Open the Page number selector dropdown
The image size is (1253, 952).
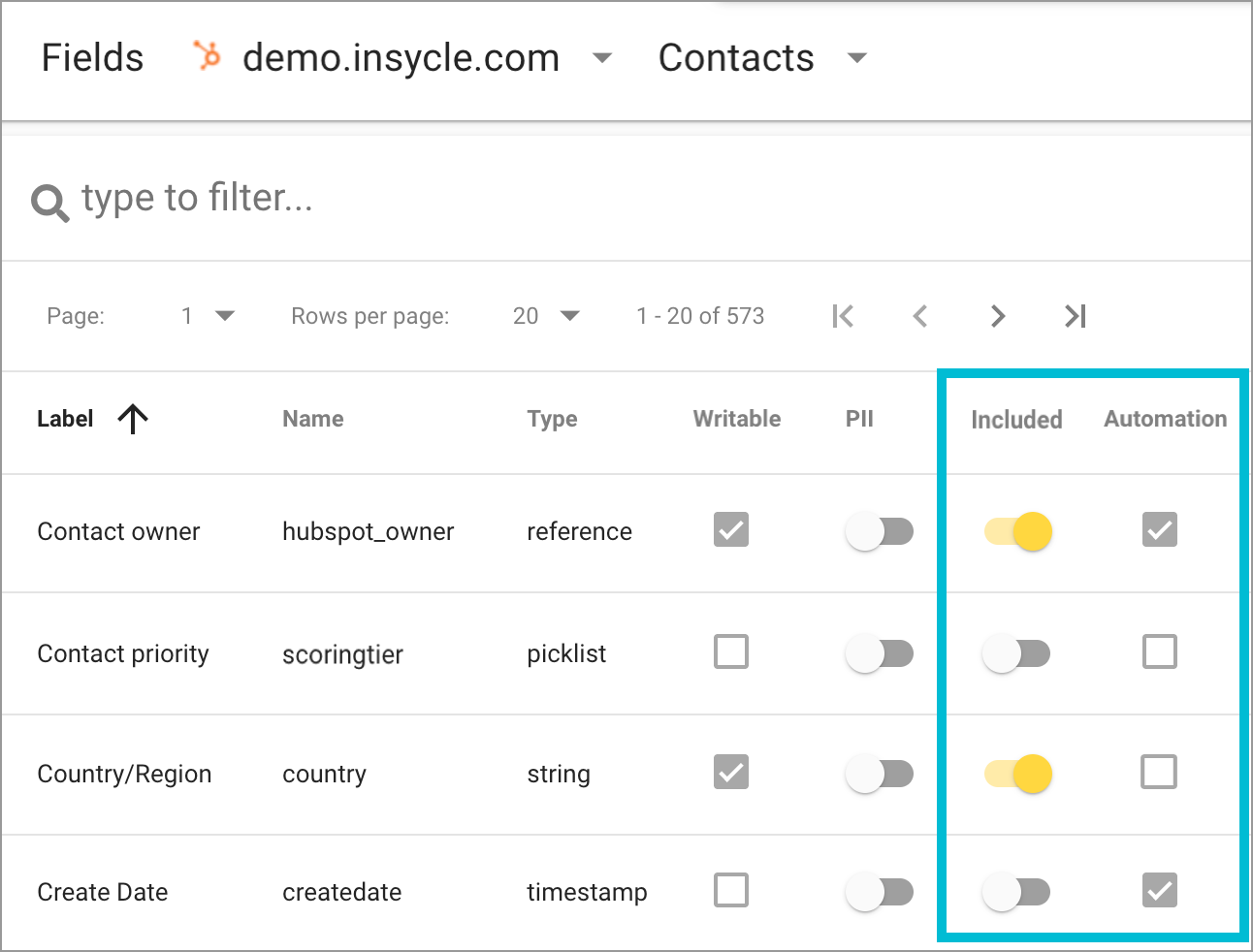click(225, 315)
